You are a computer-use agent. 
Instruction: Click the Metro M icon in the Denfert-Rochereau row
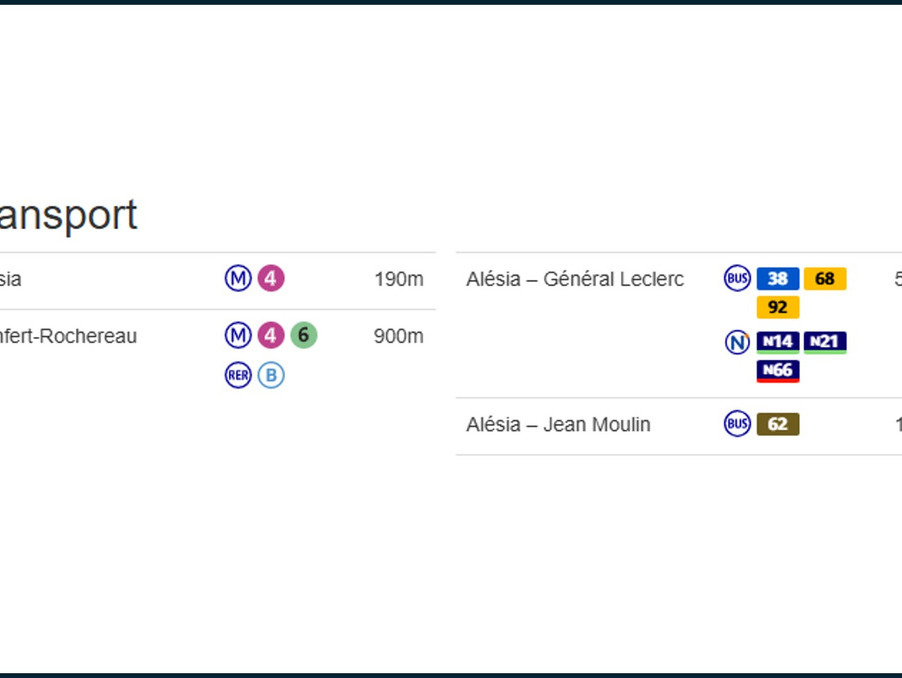tap(238, 335)
